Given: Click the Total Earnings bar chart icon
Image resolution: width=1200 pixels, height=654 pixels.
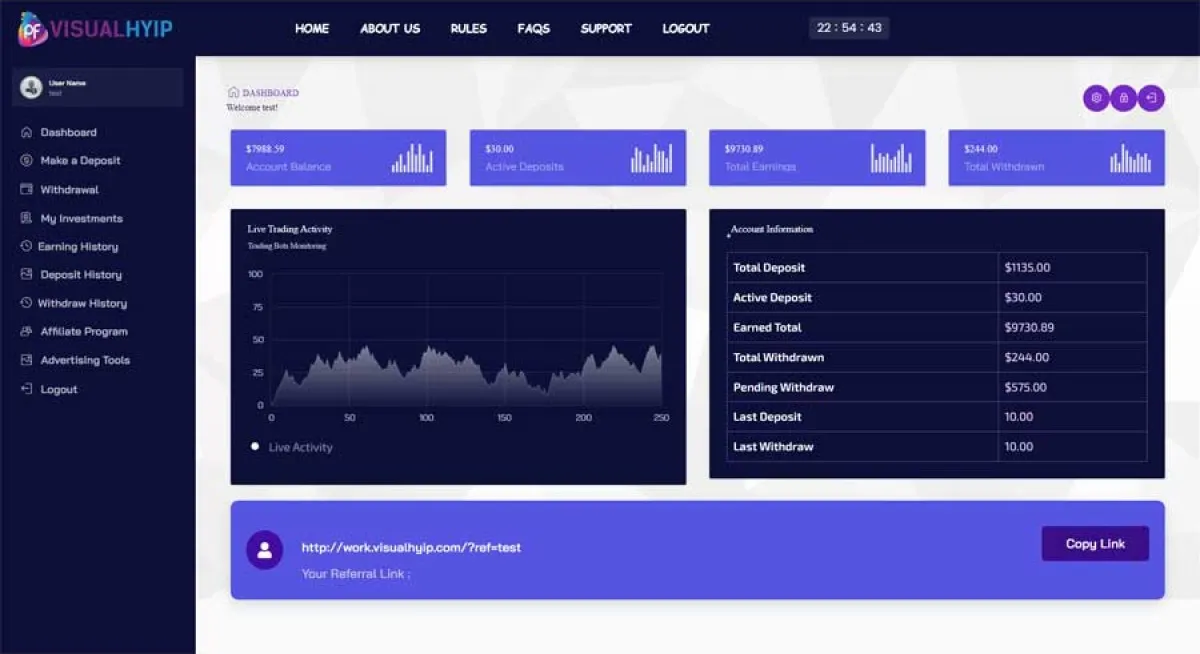Looking at the screenshot, I should point(892,158).
